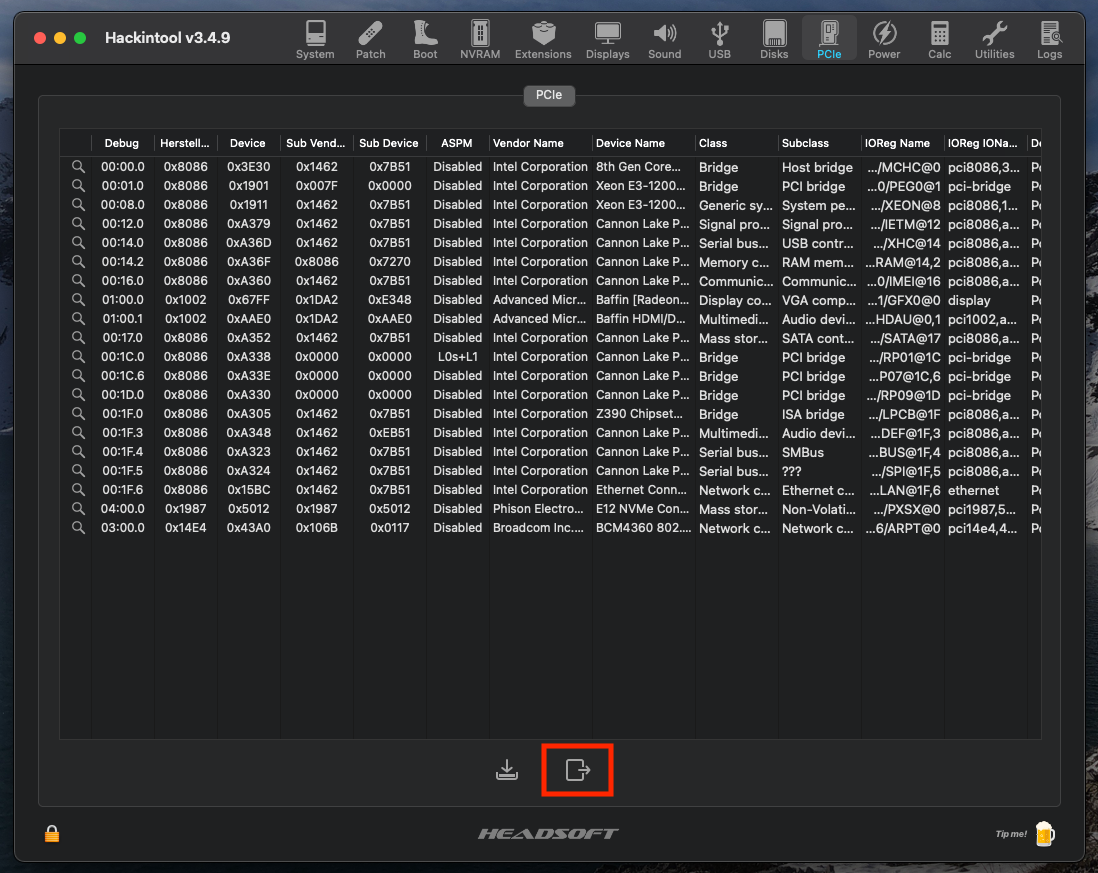Click the download PCI IDs icon
Image resolution: width=1098 pixels, height=873 pixels.
click(x=507, y=770)
